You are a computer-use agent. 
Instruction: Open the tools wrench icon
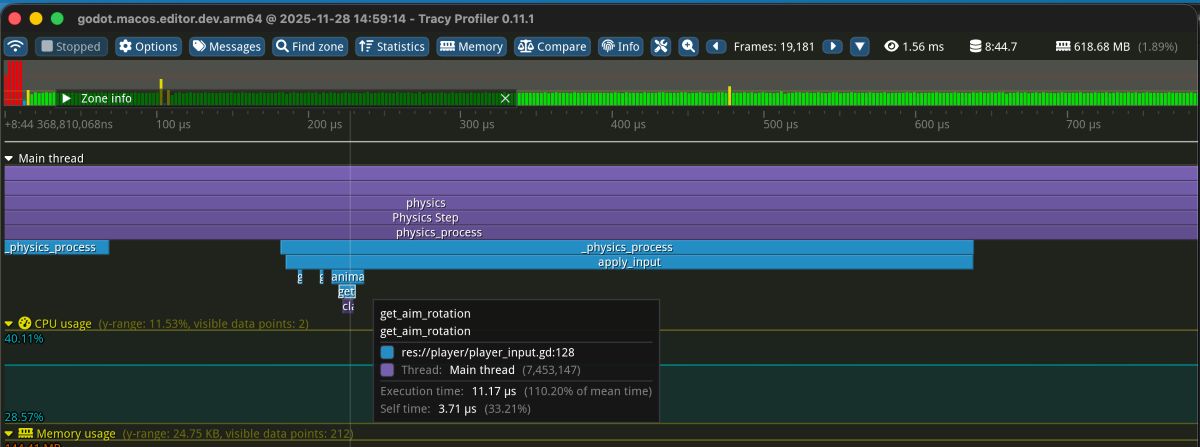(x=661, y=46)
